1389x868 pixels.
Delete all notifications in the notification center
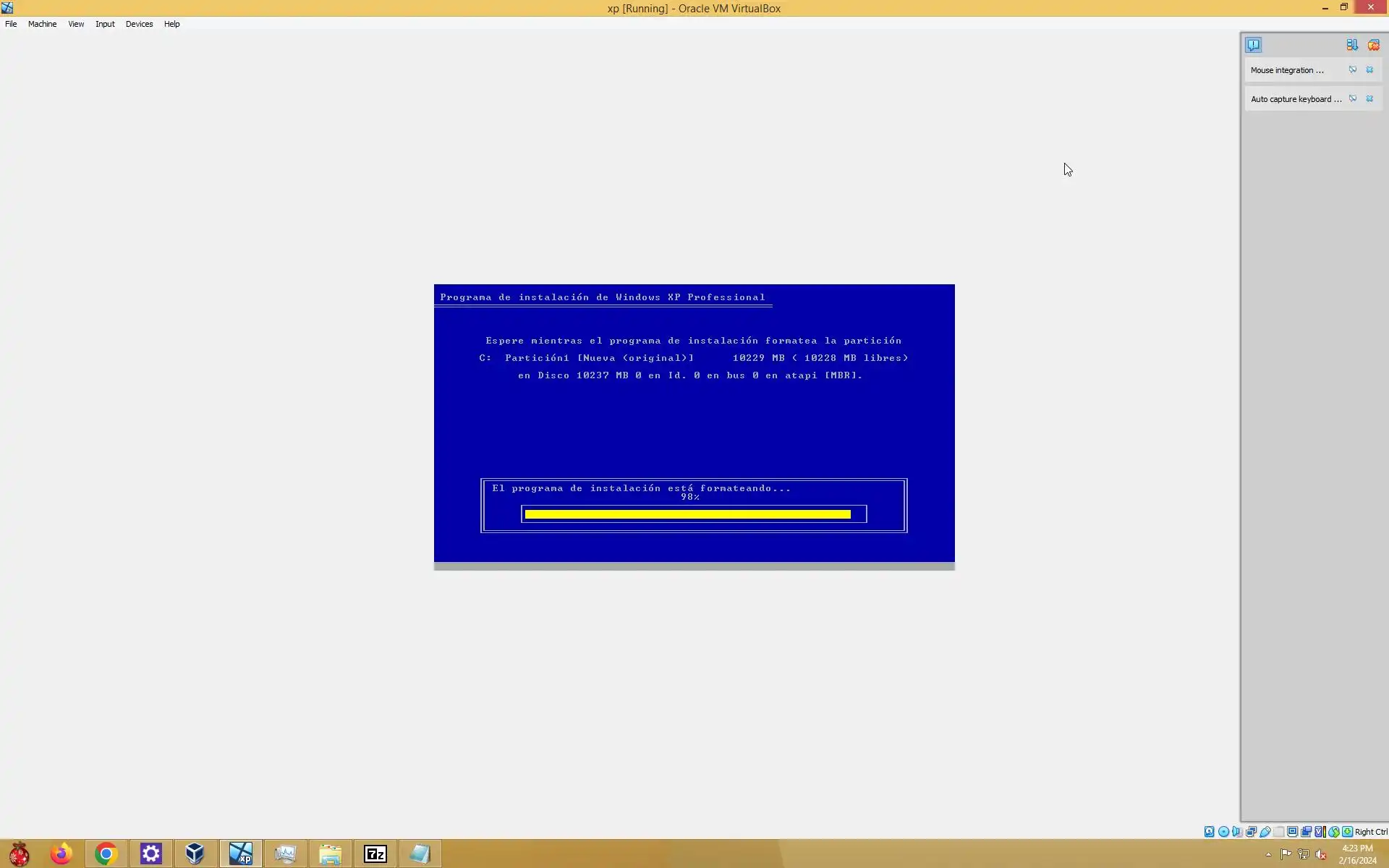point(1373,45)
